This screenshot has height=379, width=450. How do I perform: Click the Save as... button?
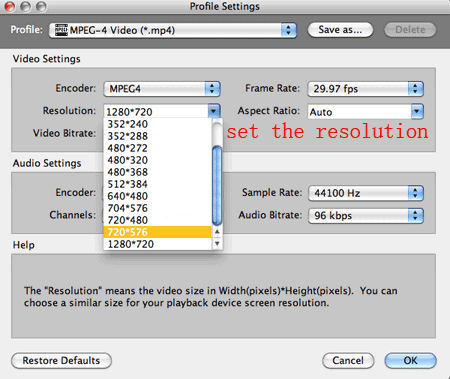340,30
